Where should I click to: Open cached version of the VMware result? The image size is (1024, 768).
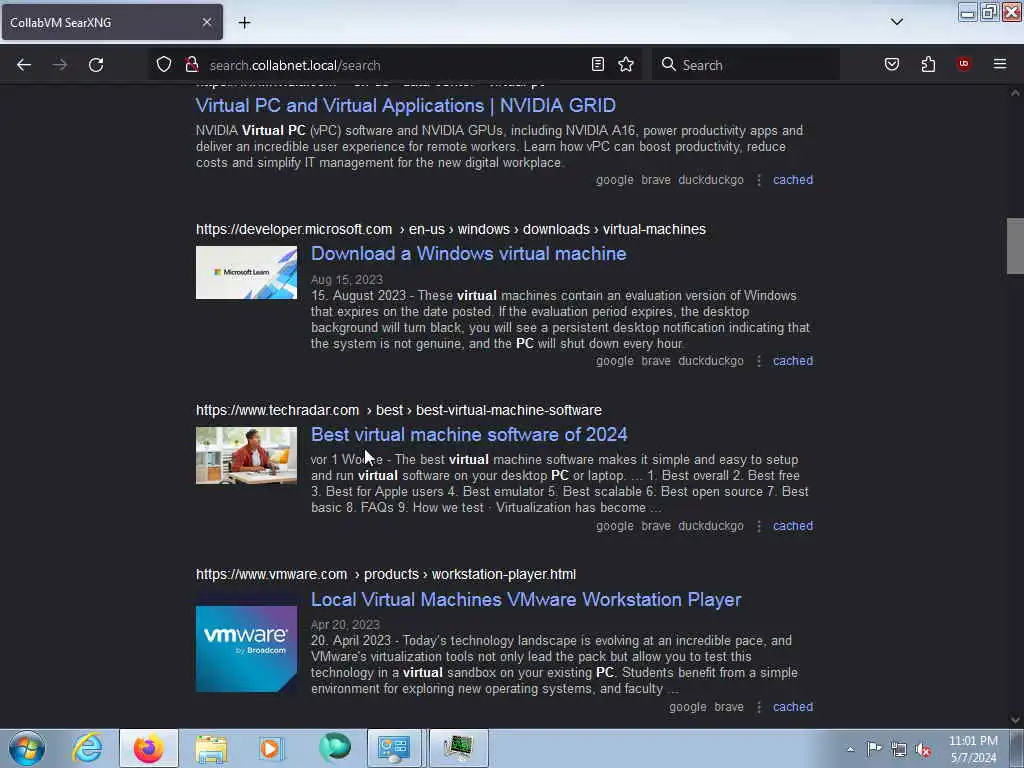point(793,707)
